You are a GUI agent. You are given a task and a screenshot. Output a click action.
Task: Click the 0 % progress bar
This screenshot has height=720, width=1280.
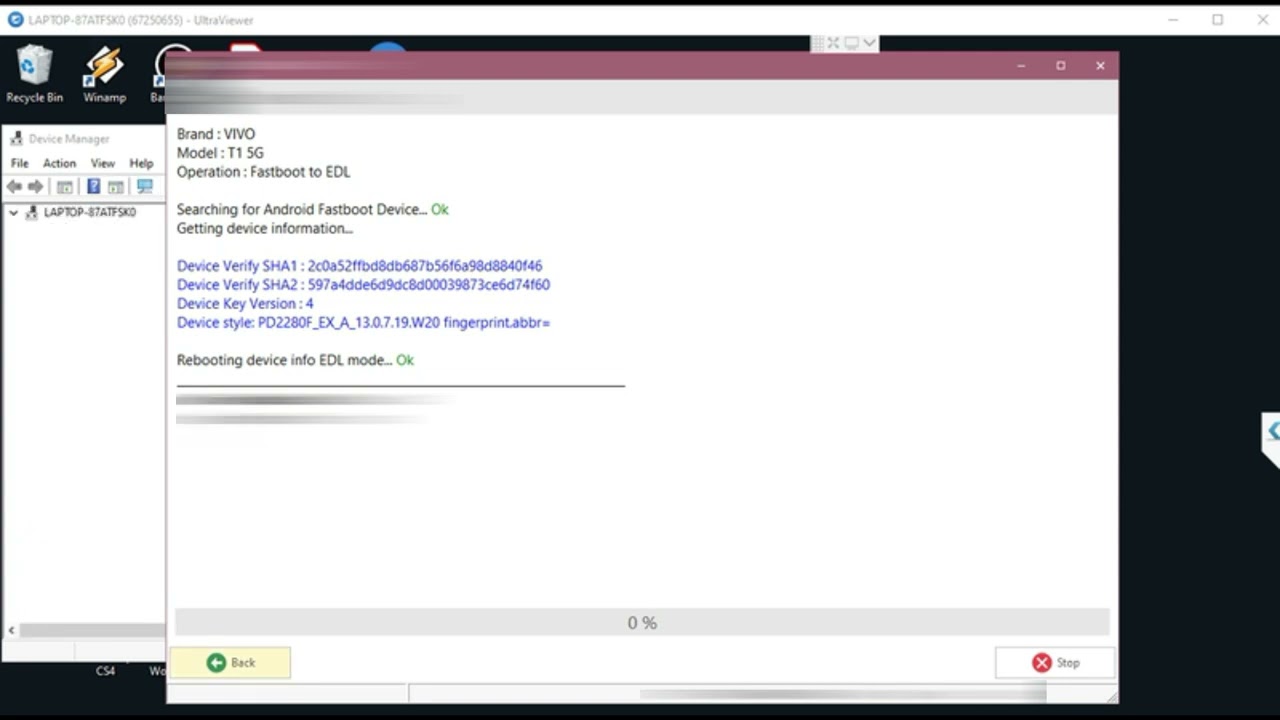pos(642,622)
